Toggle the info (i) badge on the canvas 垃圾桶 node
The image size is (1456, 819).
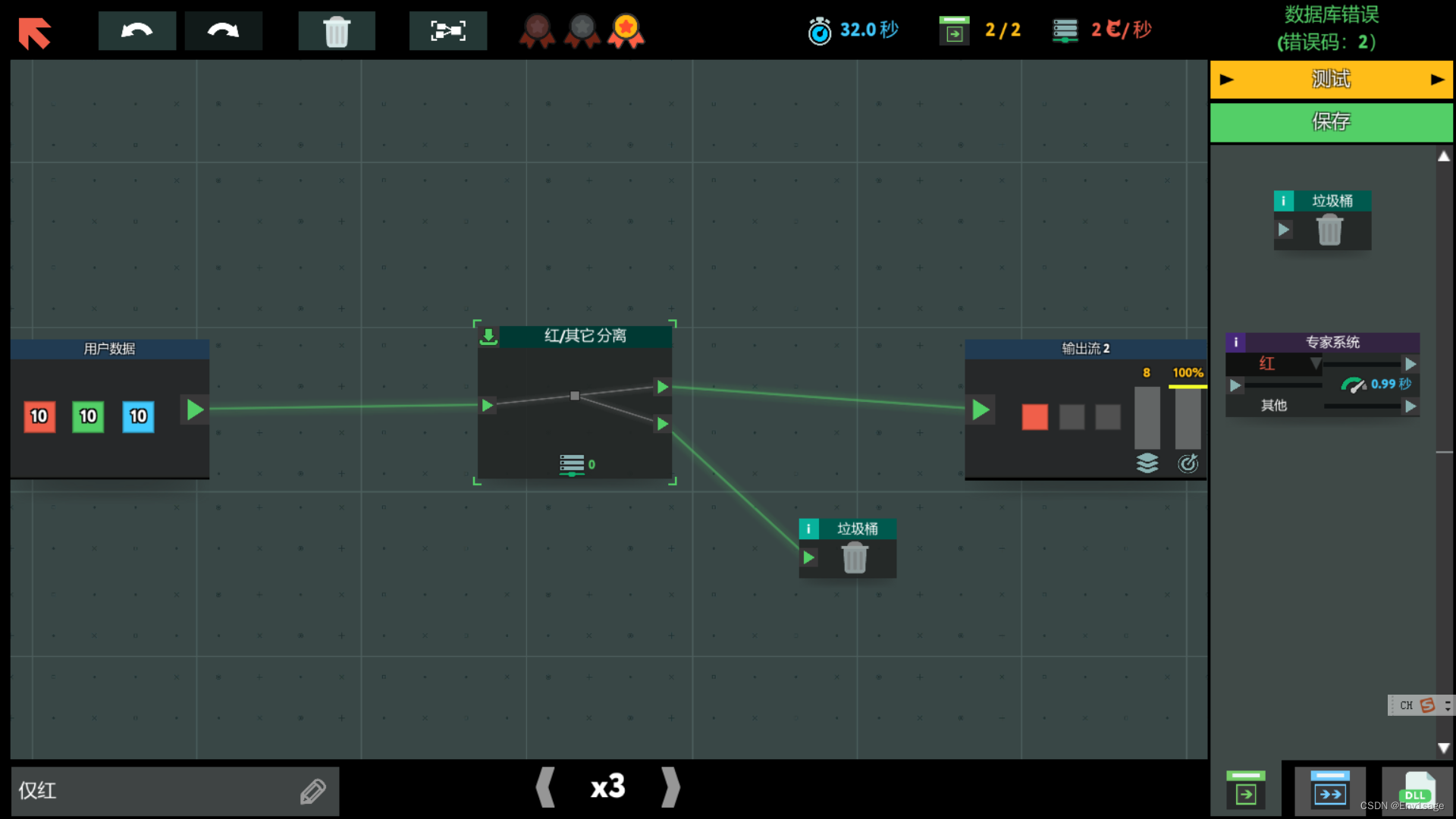(808, 529)
